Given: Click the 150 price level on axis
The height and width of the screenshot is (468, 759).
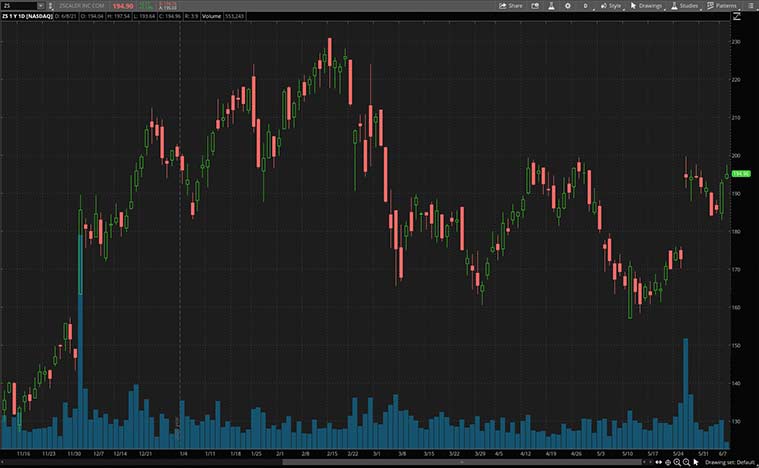Looking at the screenshot, I should click(736, 346).
